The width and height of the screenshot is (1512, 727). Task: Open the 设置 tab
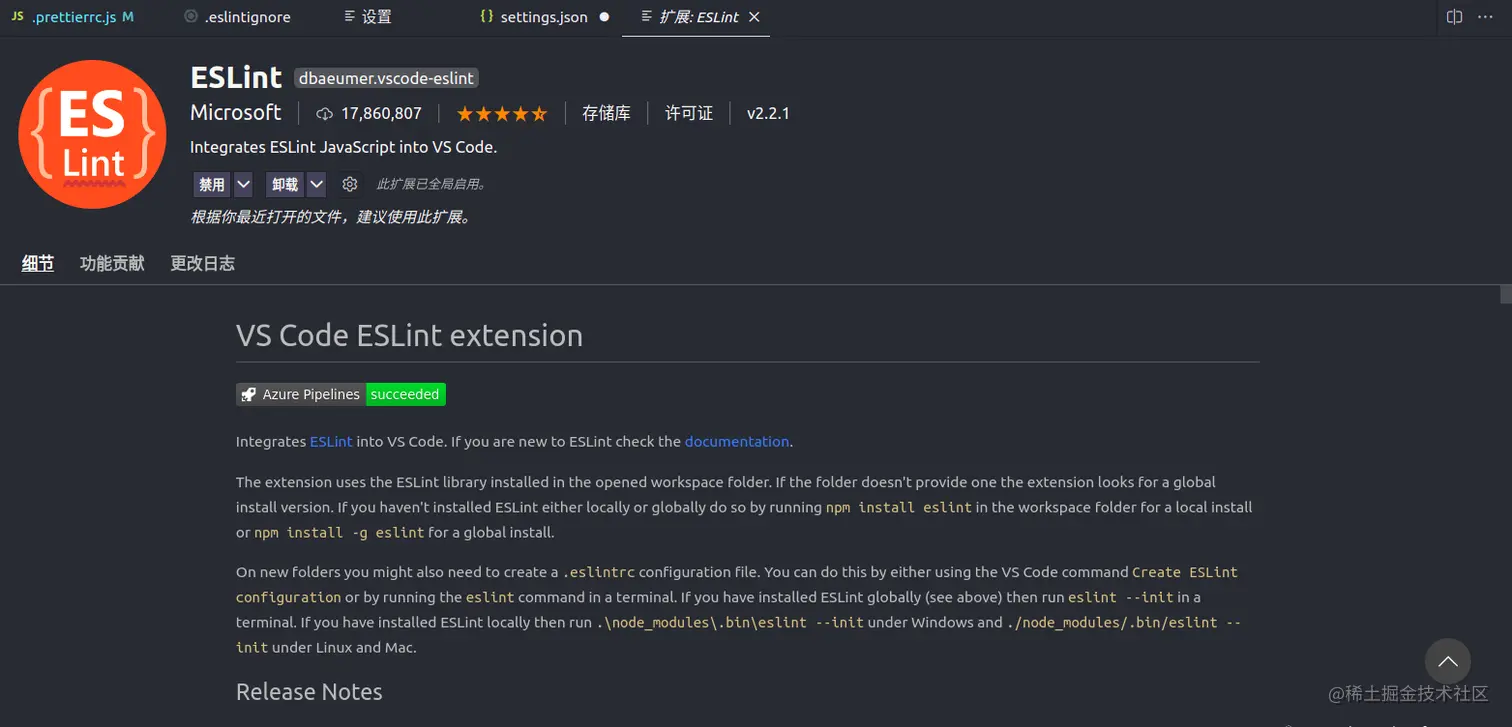click(367, 17)
